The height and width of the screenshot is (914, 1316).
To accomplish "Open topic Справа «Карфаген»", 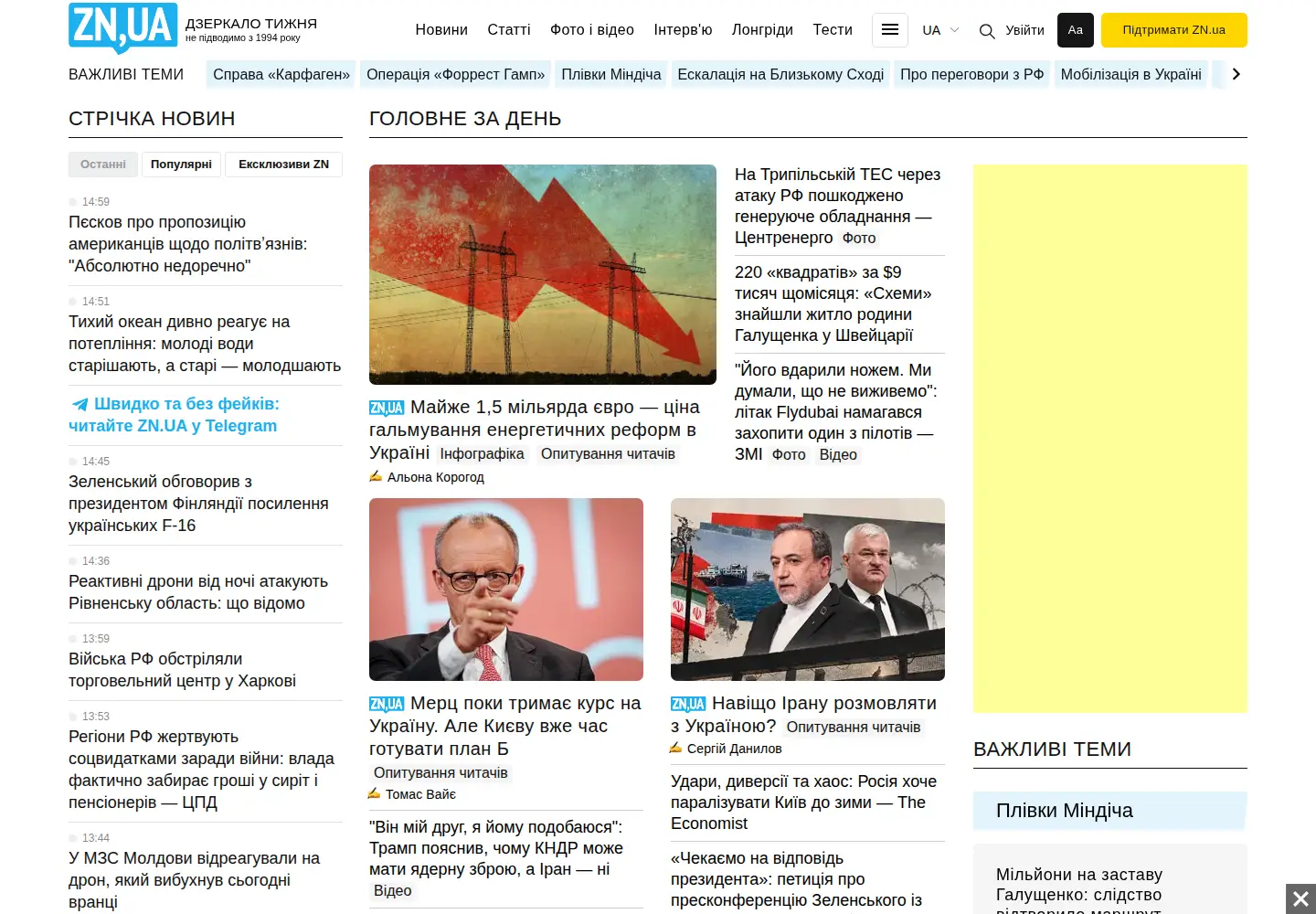I will point(281,74).
